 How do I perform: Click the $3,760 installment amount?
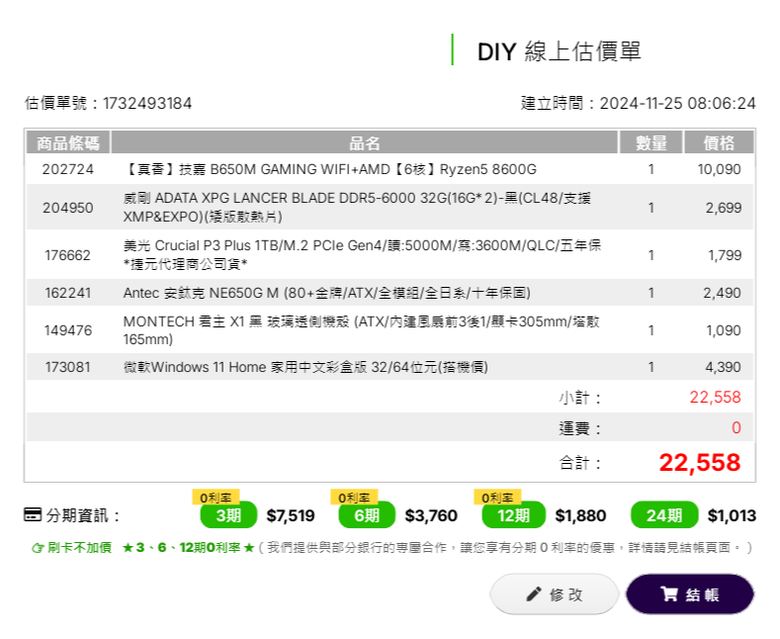pos(431,515)
